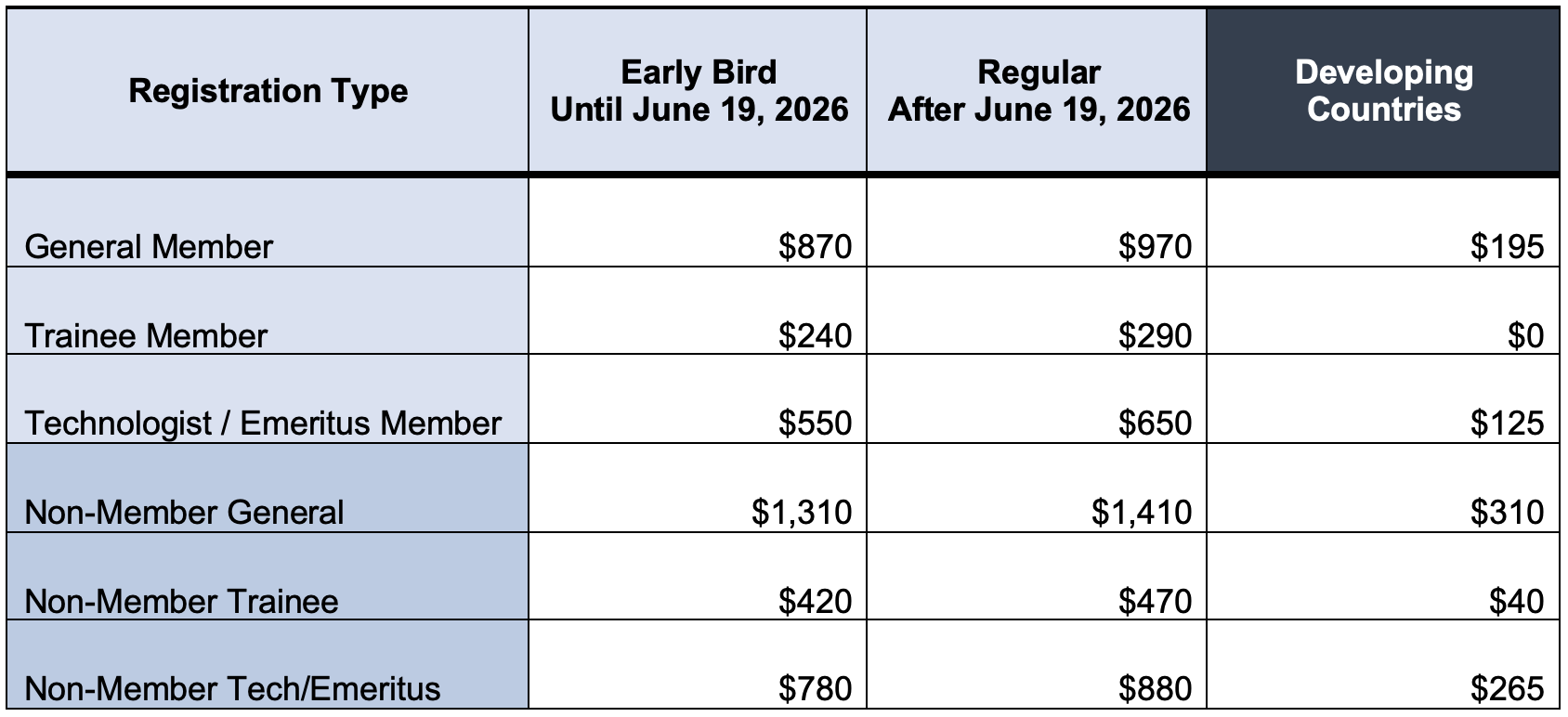Select the $0 trainee price cell
The width and height of the screenshot is (1568, 717).
(1525, 335)
